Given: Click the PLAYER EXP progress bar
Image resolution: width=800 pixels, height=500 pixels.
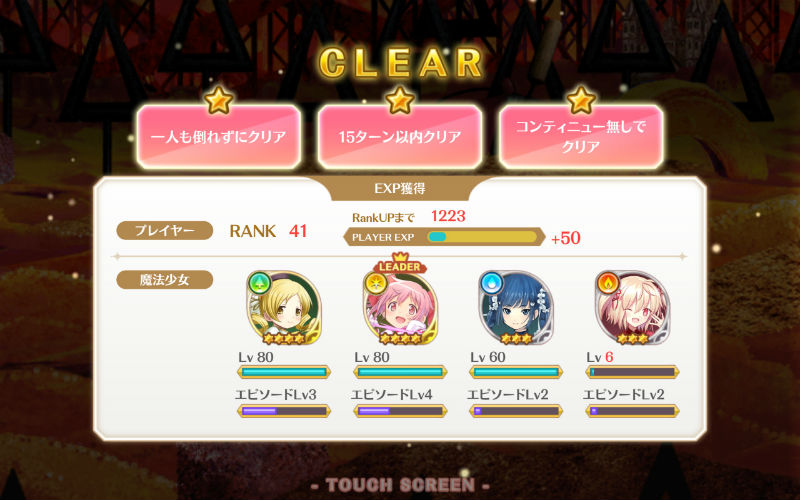Looking at the screenshot, I should (x=482, y=237).
